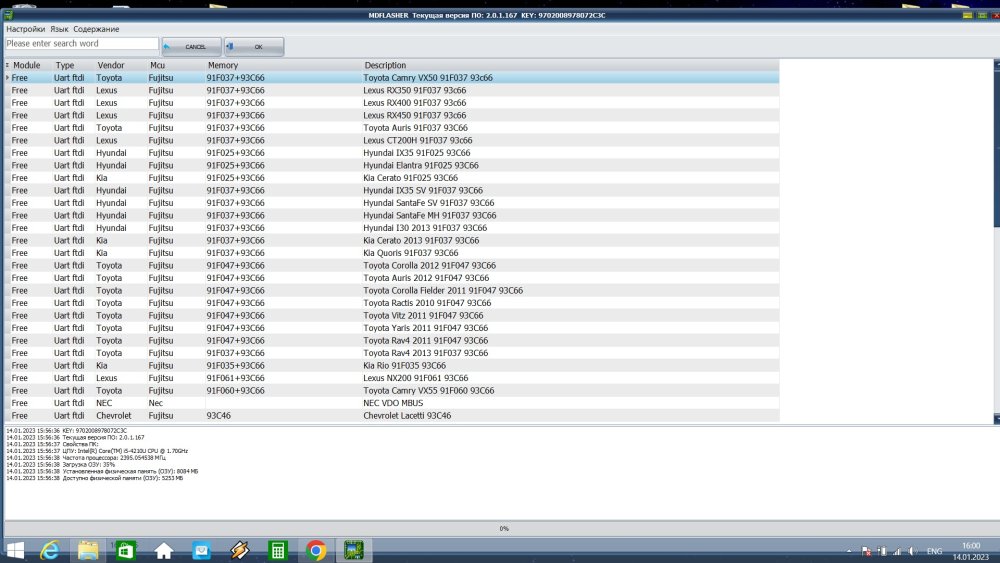Sort the list by Vendor column header

(111, 65)
